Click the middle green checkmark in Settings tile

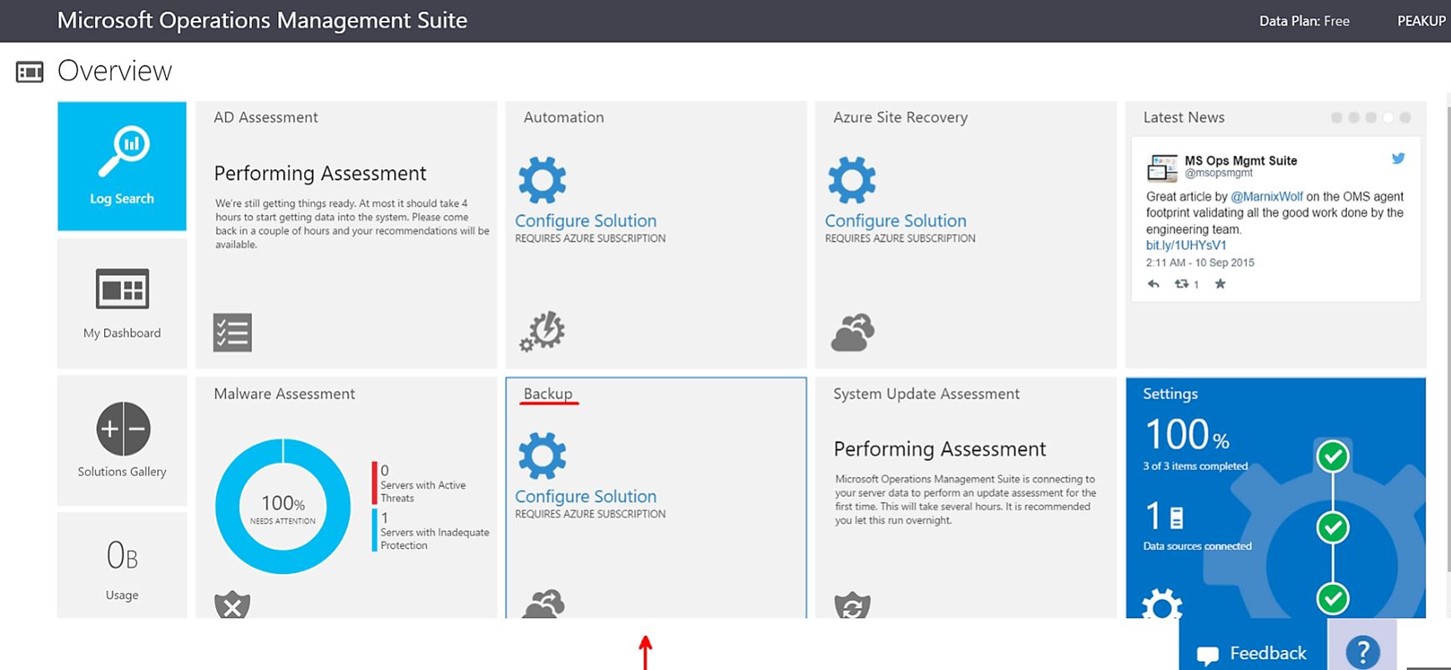tap(1332, 527)
